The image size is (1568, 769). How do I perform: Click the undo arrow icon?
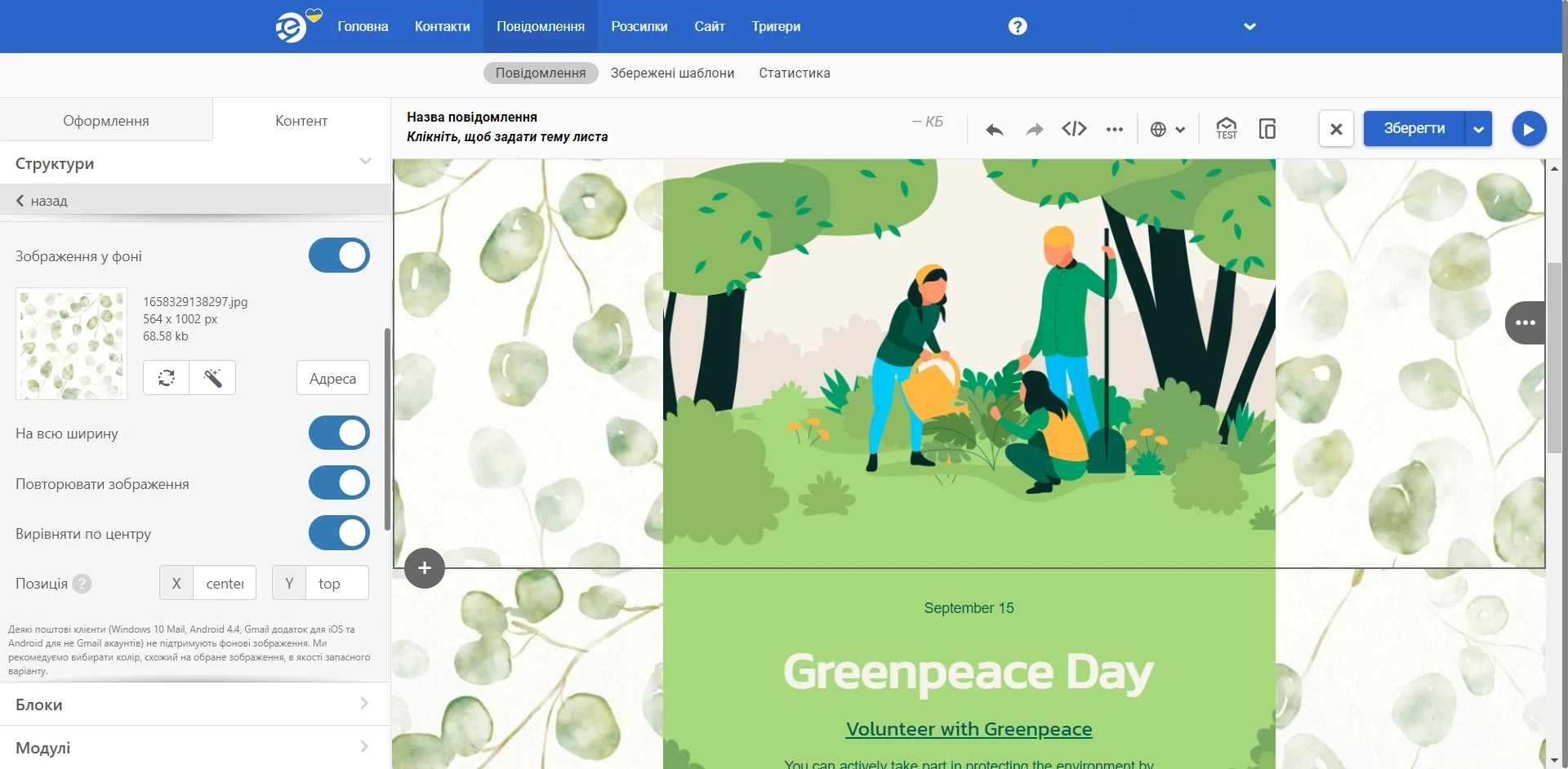994,129
